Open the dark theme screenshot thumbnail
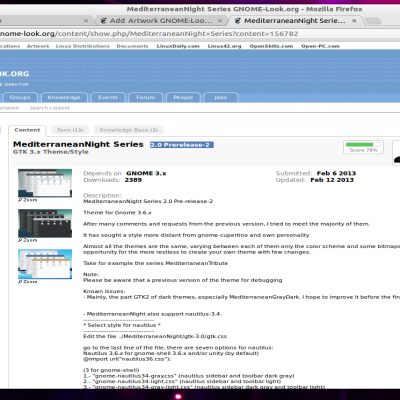 click(x=45, y=223)
